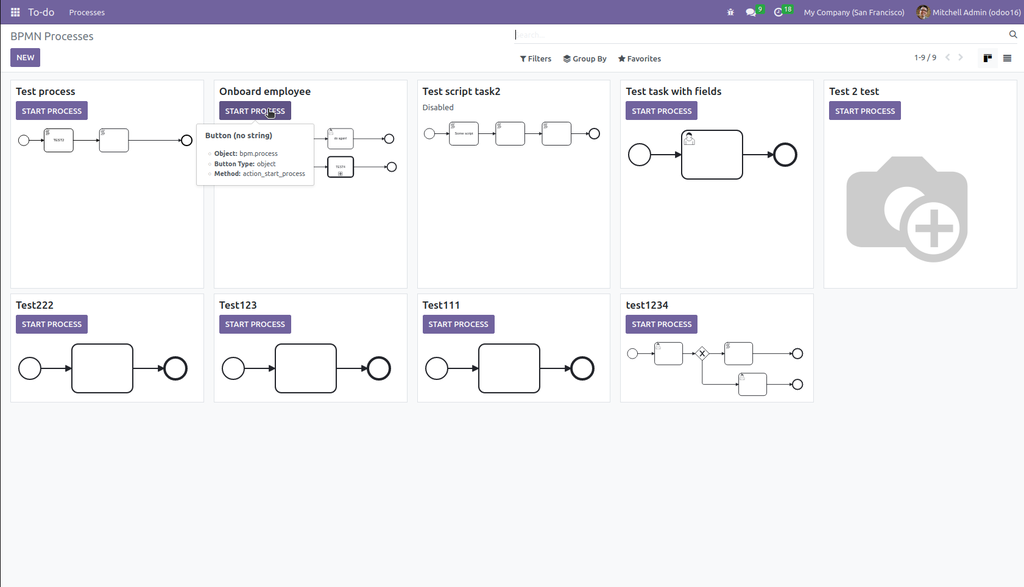This screenshot has height=587, width=1024.
Task: Create a NEW process
Action: click(x=25, y=57)
